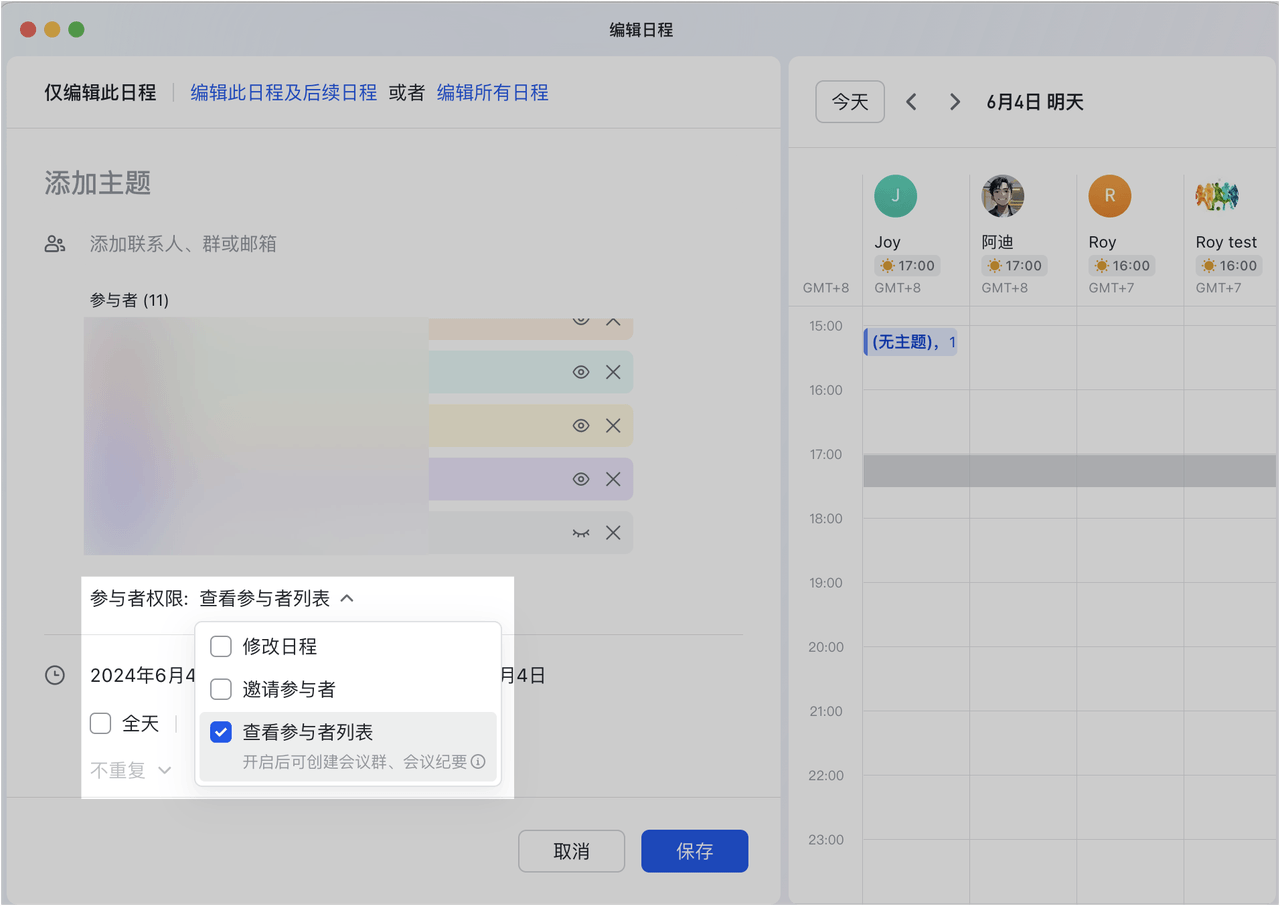This screenshot has width=1280, height=906.
Task: Click the 20:00 time label
Action: click(826, 647)
